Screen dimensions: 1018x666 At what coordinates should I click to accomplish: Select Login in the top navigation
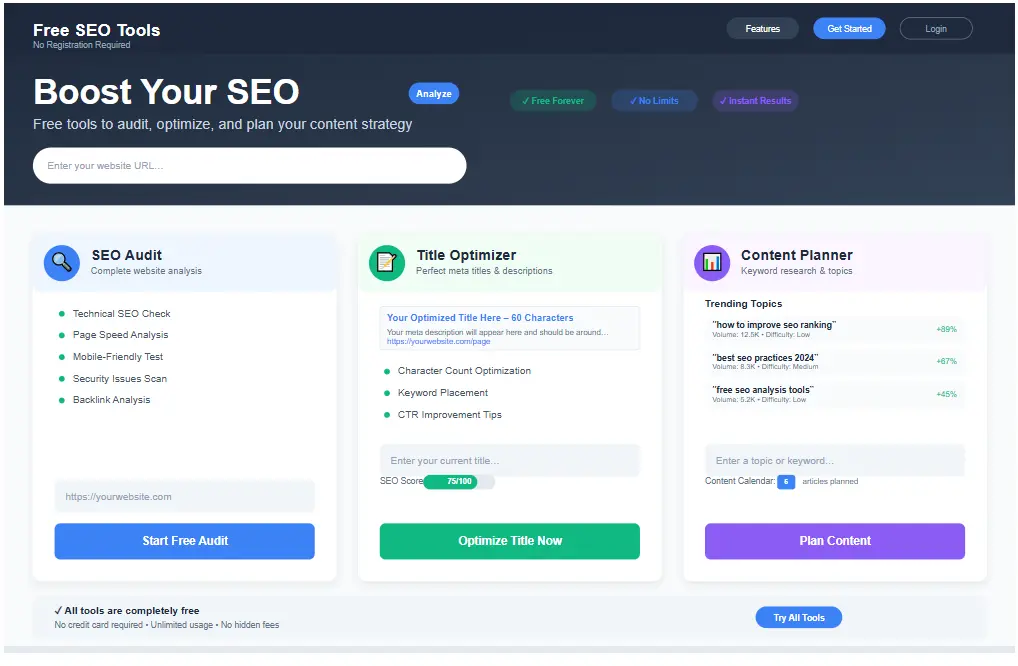[935, 28]
